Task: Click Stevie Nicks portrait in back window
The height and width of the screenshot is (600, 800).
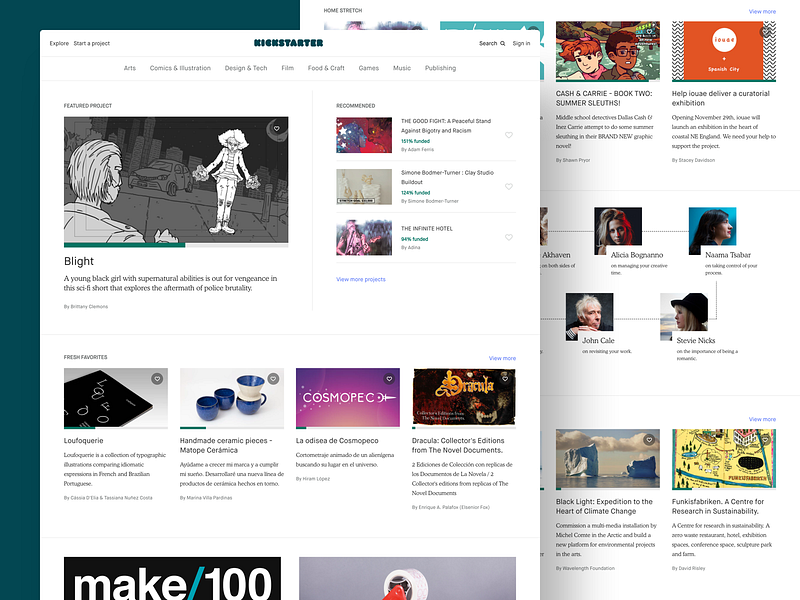Action: point(684,316)
